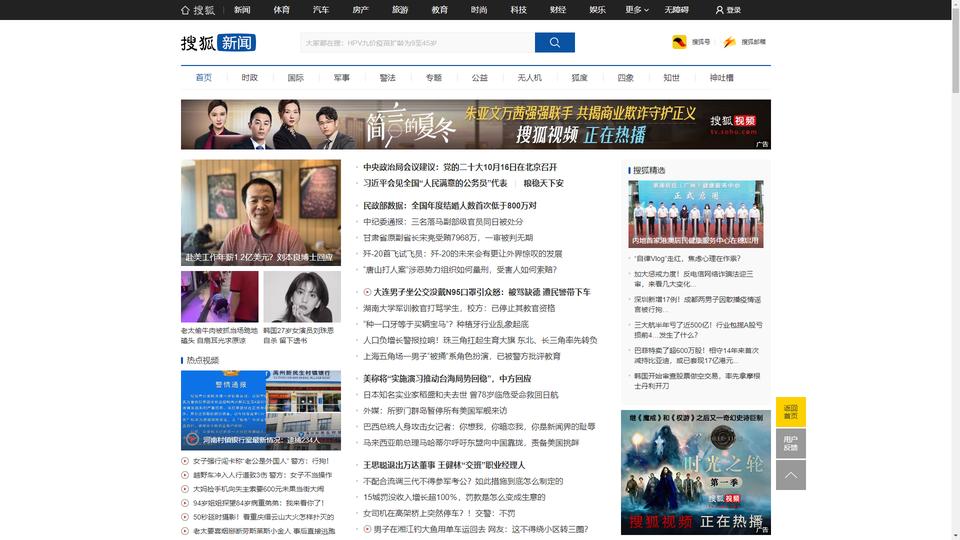Click the back-to-top arrow button

tap(791, 475)
